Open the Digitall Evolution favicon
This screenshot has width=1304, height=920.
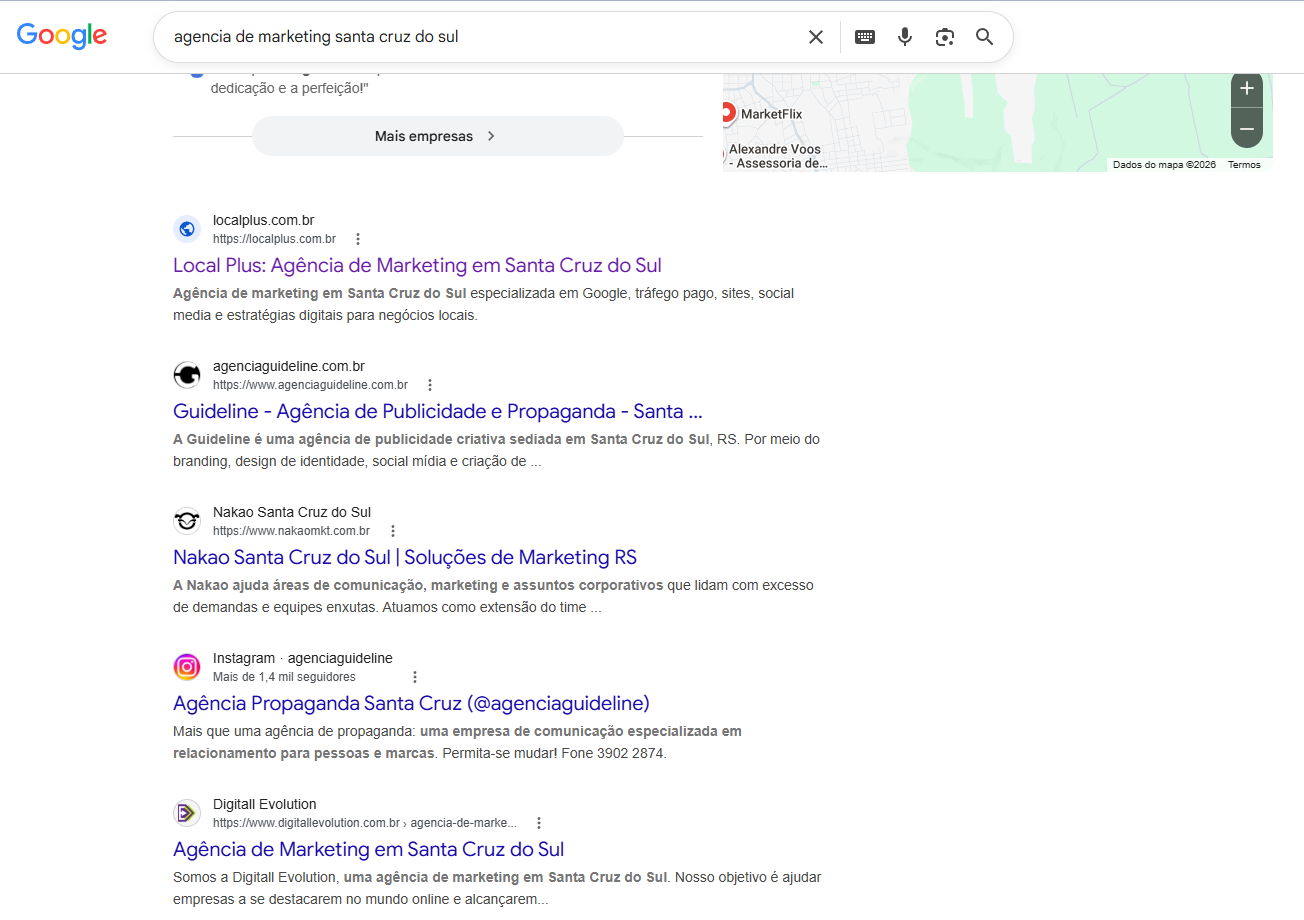point(187,813)
